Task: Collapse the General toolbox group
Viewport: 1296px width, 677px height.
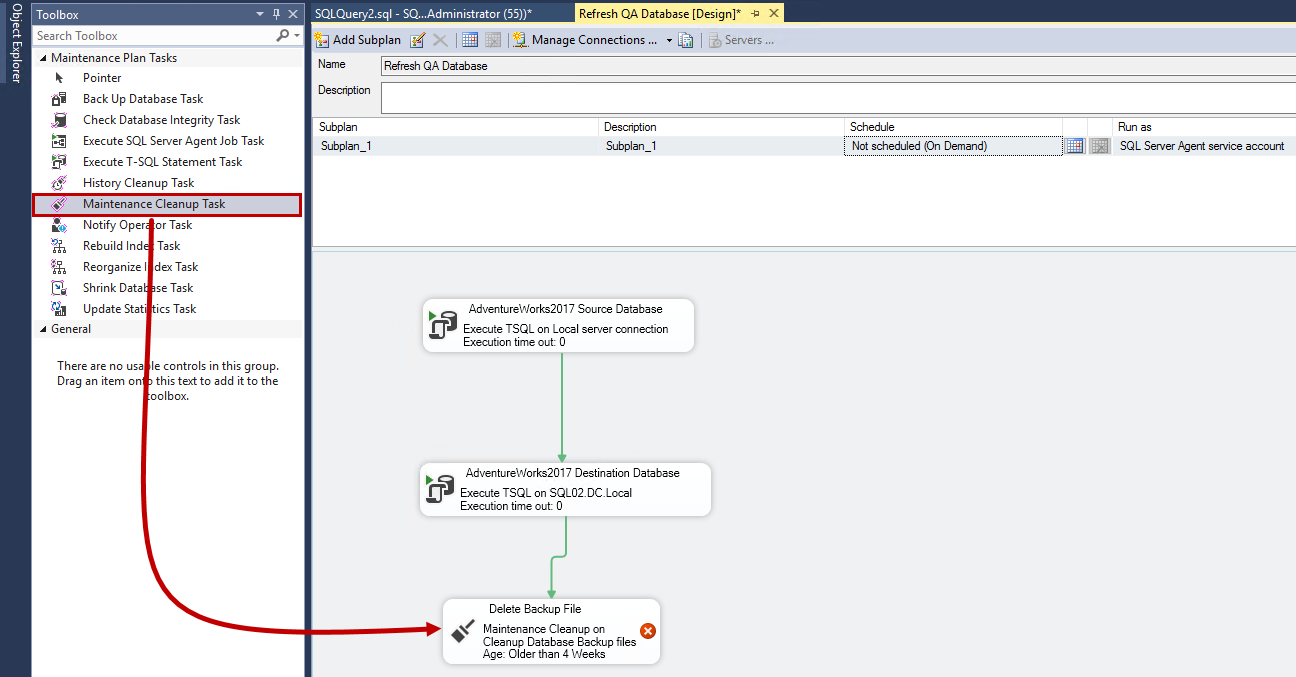Action: [43, 329]
